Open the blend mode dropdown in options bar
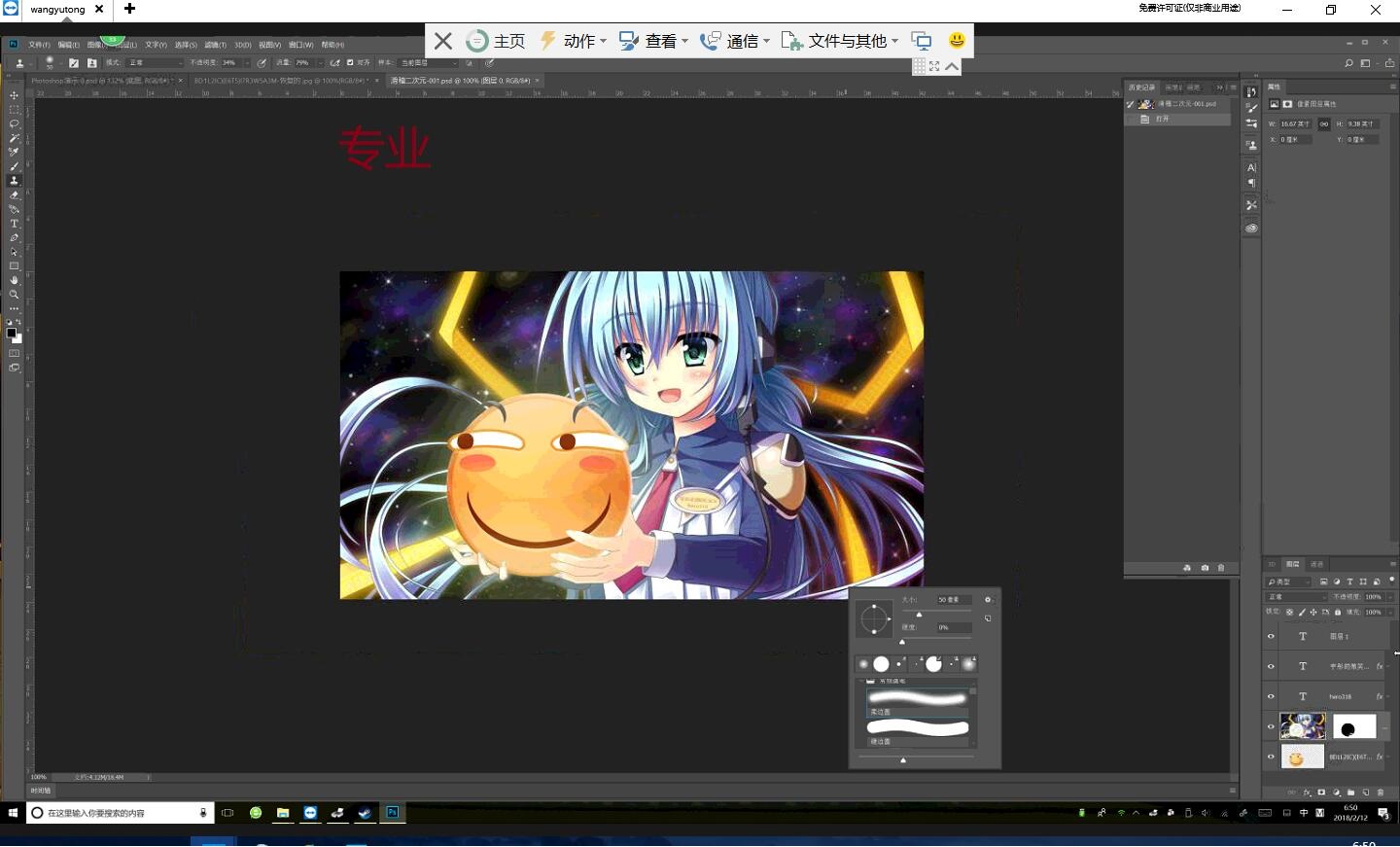1400x847 pixels. (156, 63)
